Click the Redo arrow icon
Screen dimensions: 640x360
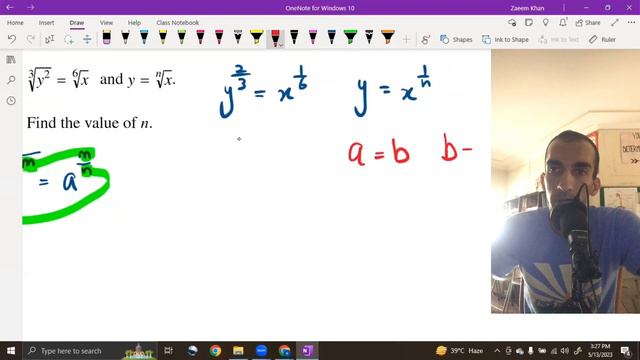(x=31, y=39)
